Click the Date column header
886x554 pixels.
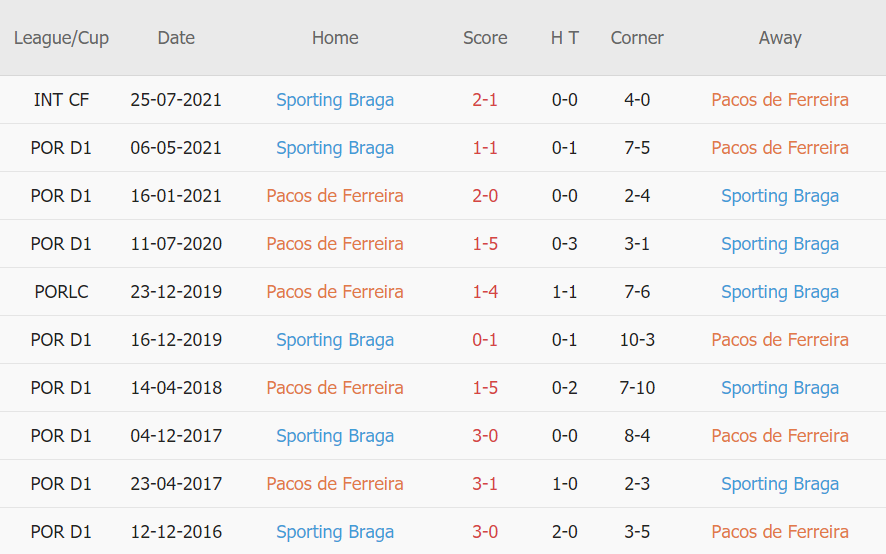[176, 38]
